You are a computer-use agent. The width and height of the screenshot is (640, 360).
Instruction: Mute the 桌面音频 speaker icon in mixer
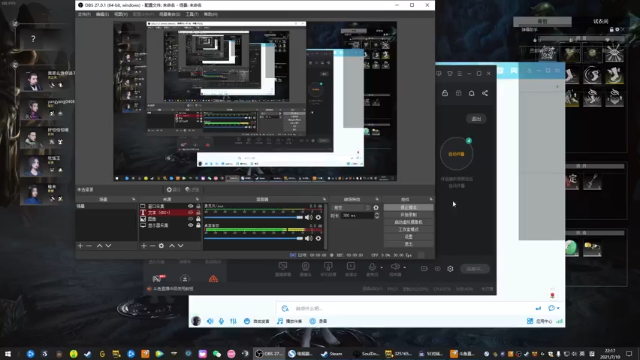point(309,238)
